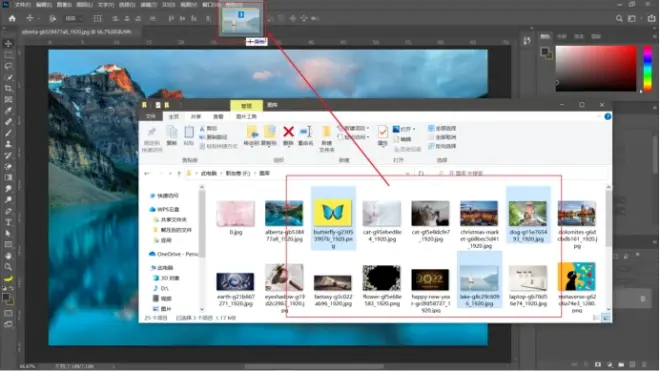The width and height of the screenshot is (660, 371).
Task: Click the hue spectrum slider in Color panel
Action: coord(648,68)
